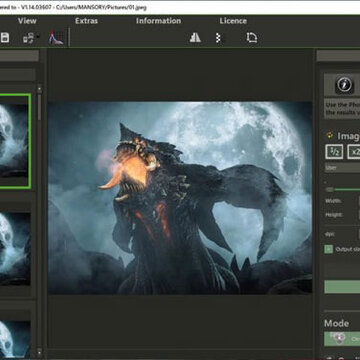Open the View menu
Image resolution: width=360 pixels, height=360 pixels.
click(27, 21)
